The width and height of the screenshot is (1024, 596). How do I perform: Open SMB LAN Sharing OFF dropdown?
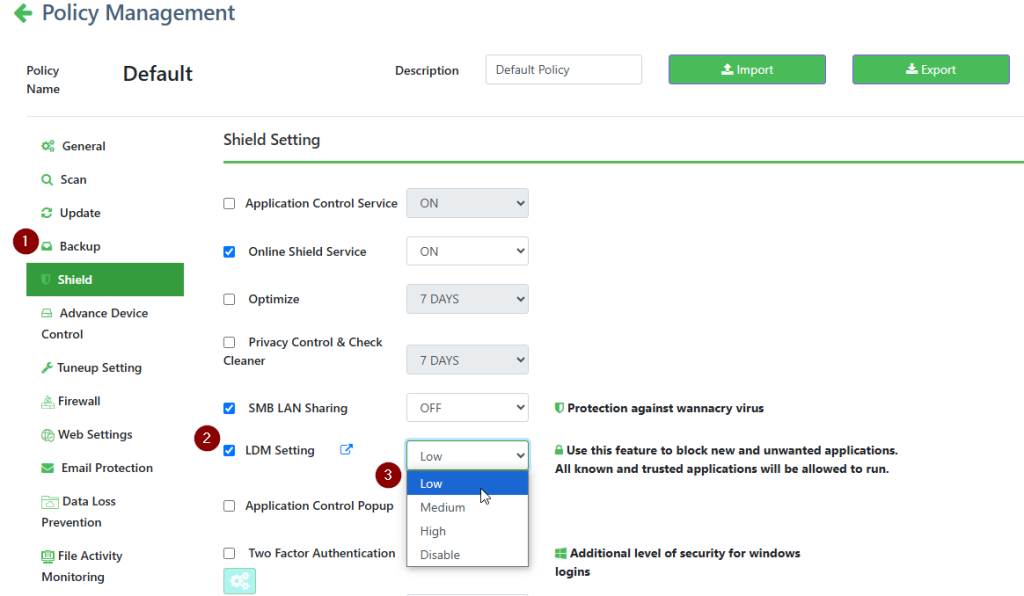click(467, 408)
